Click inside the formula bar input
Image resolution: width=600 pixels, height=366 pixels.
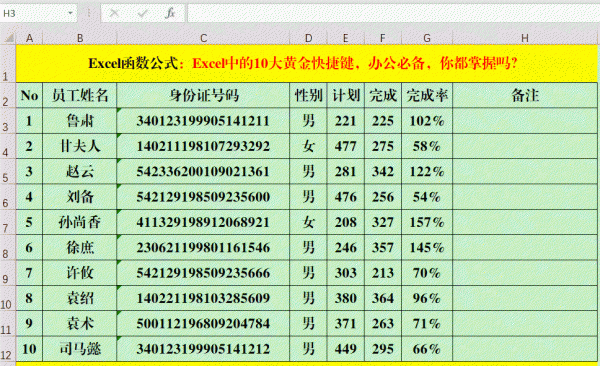click(393, 13)
